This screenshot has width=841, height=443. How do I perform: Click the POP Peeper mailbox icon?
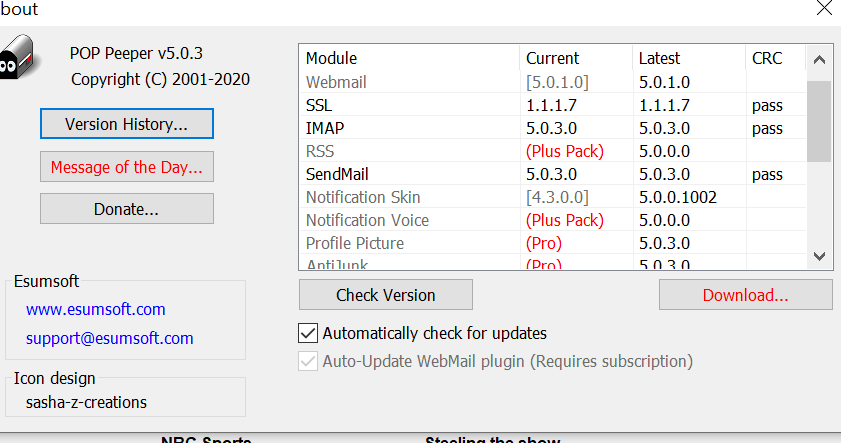click(x=18, y=57)
